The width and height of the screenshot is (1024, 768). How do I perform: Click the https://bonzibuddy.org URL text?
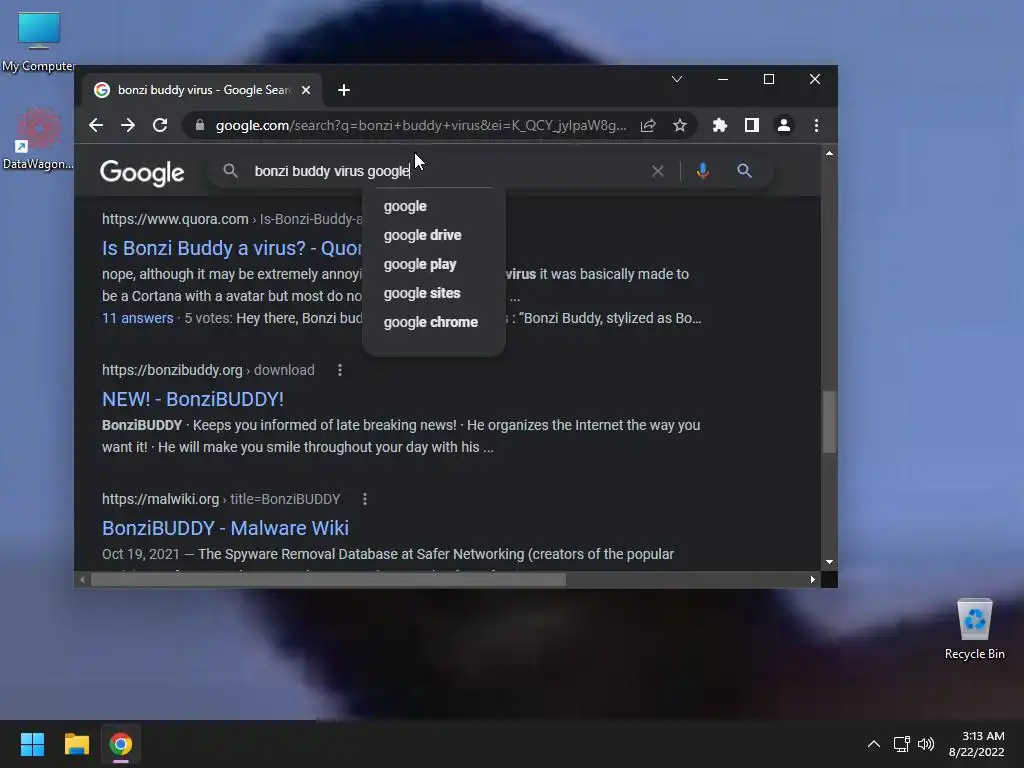coord(172,370)
